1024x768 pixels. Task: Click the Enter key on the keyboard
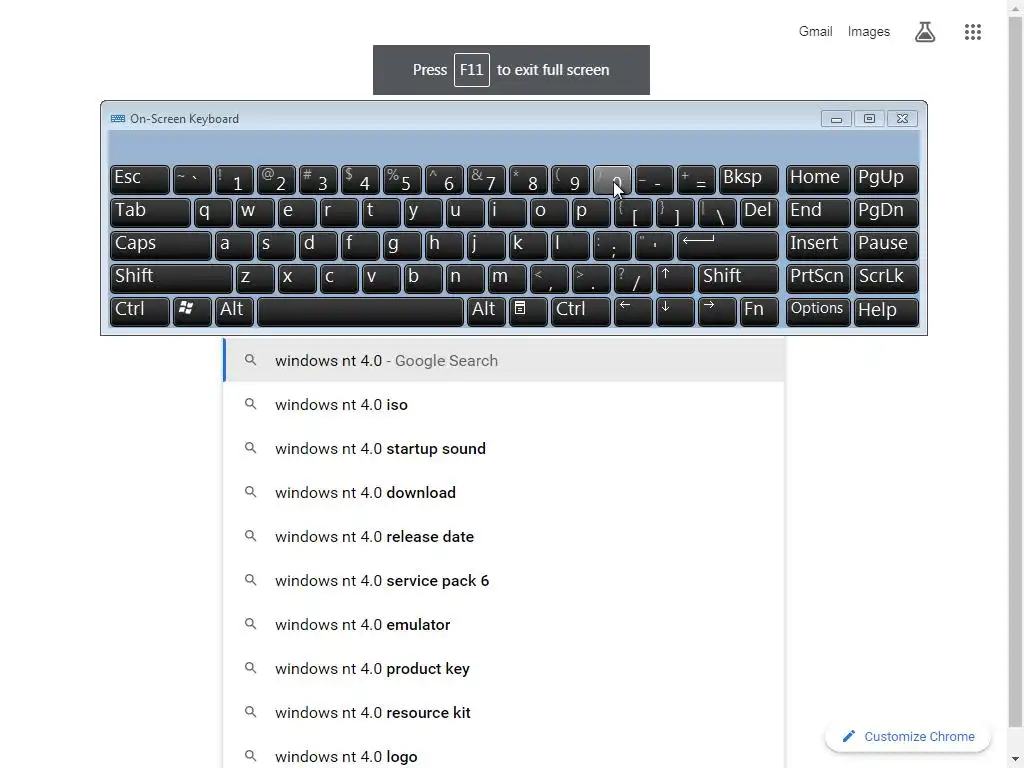[728, 246]
